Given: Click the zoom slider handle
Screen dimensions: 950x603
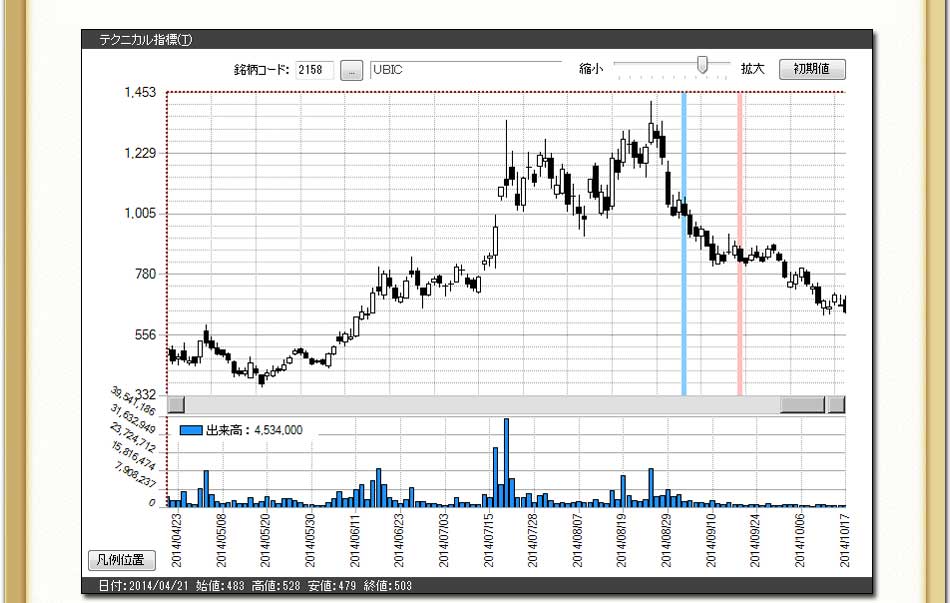Looking at the screenshot, I should click(x=702, y=65).
